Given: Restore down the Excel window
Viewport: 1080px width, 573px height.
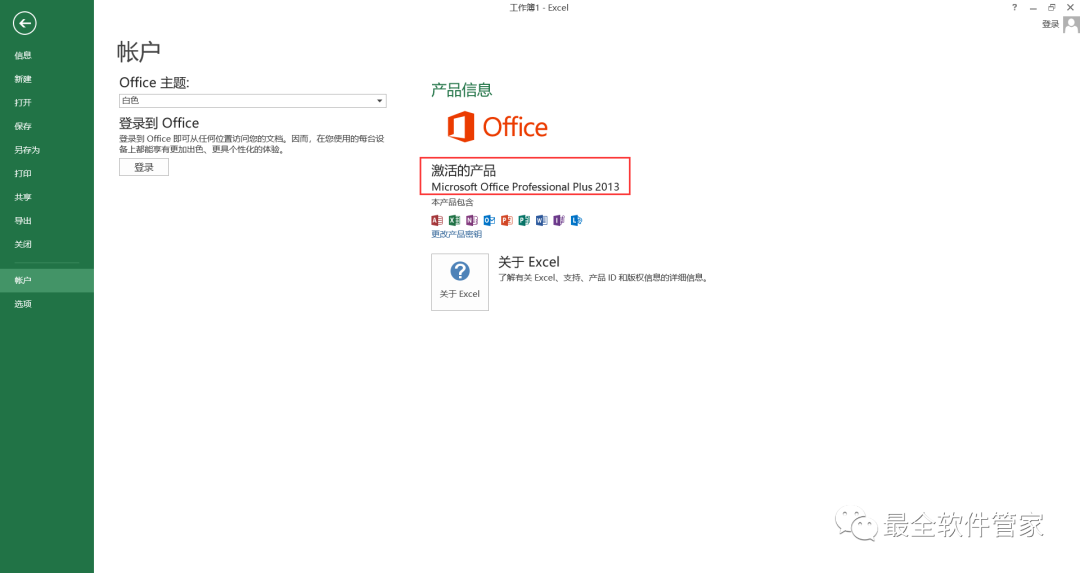Looking at the screenshot, I should tap(1051, 8).
